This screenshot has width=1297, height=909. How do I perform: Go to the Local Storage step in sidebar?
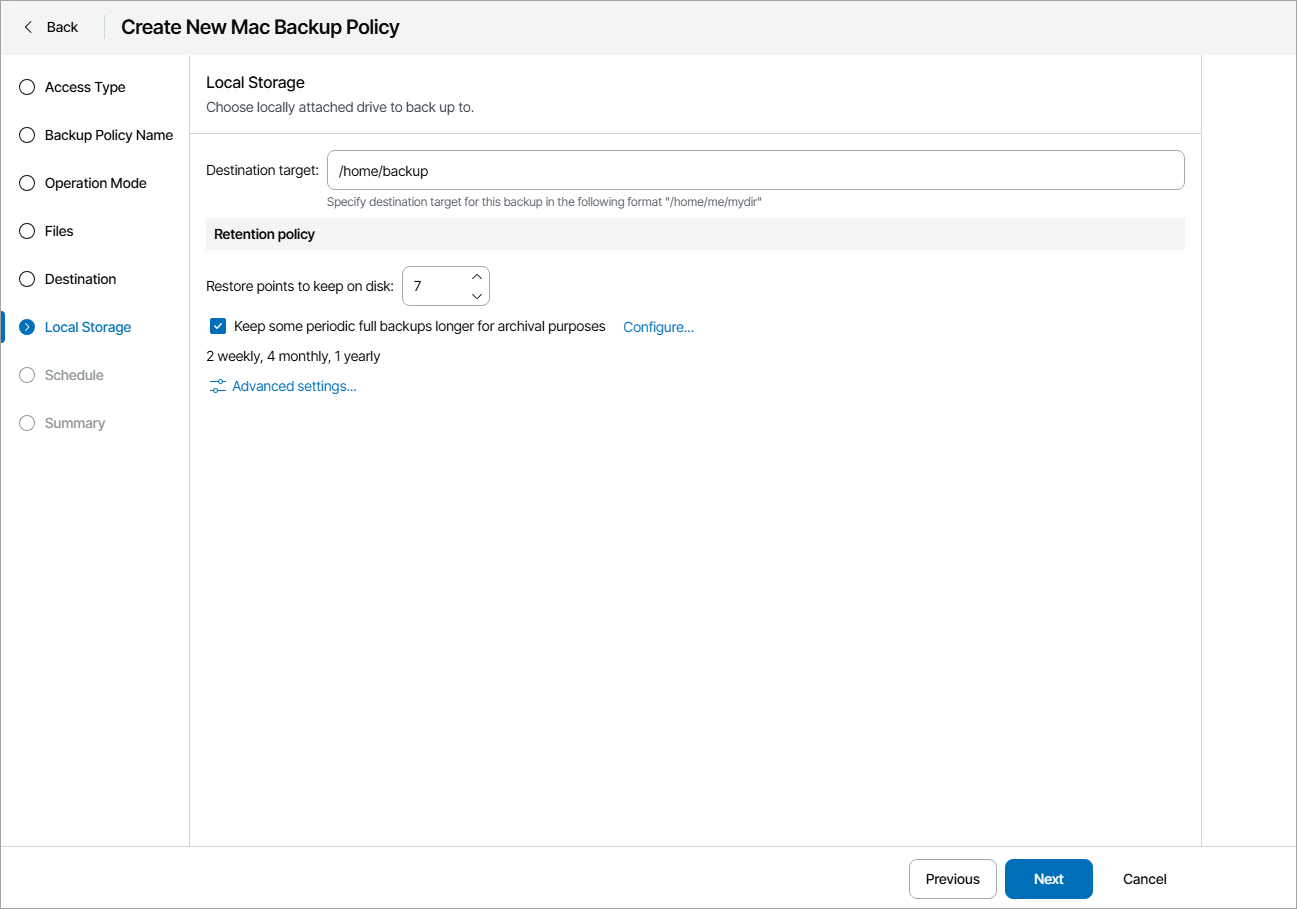click(87, 327)
